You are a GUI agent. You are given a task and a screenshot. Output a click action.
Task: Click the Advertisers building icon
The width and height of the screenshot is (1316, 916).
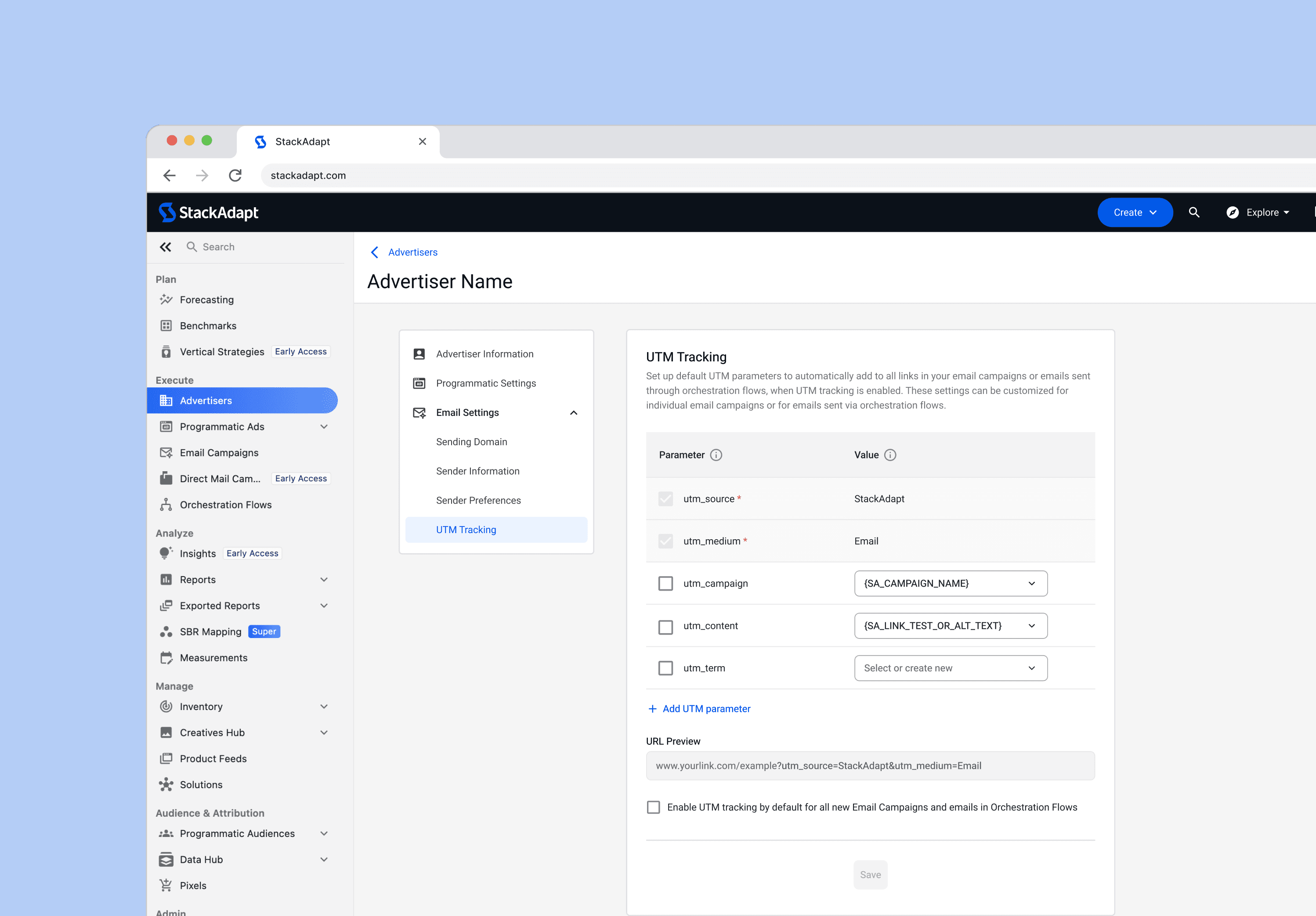pyautogui.click(x=166, y=400)
